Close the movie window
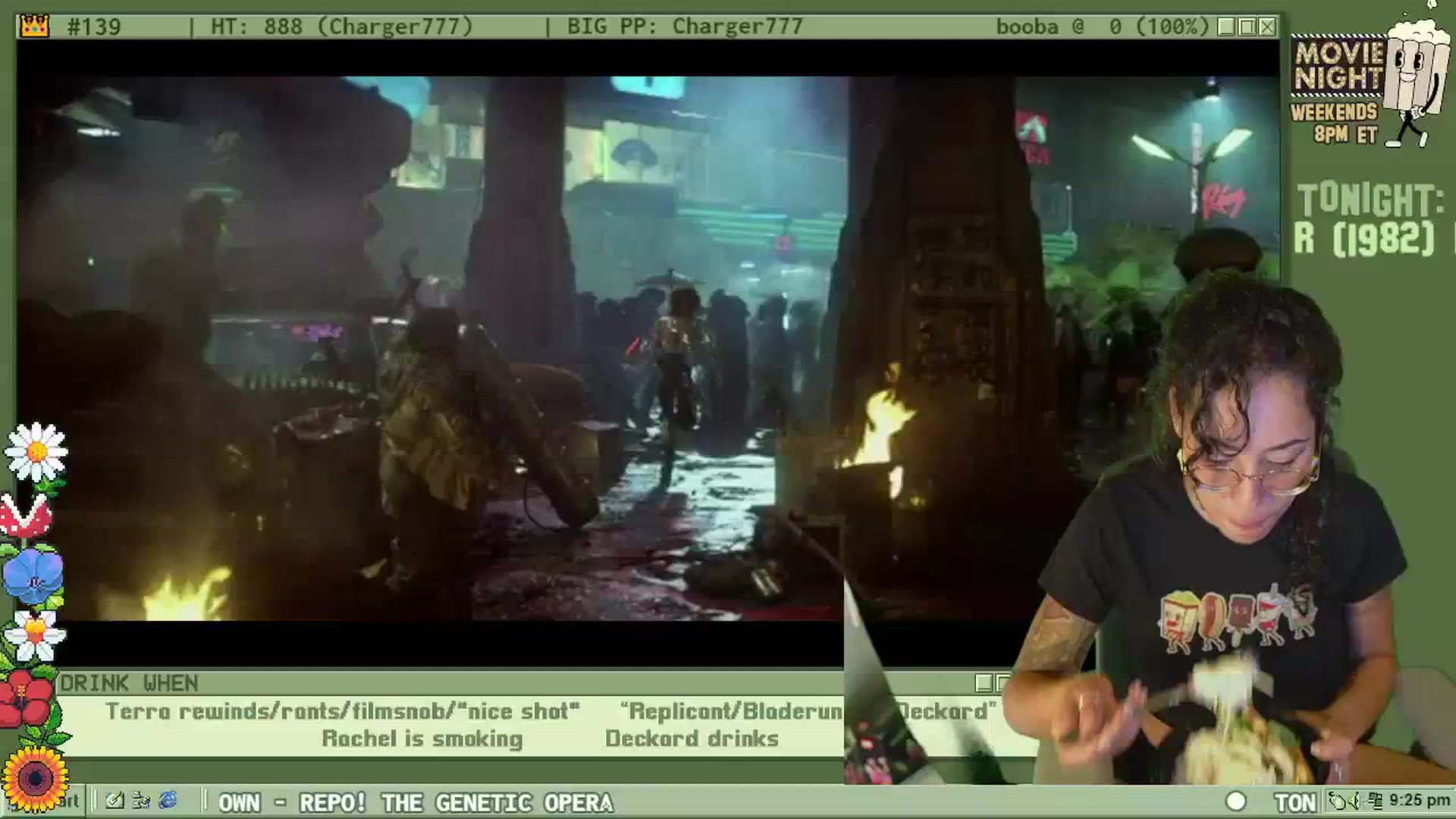Image resolution: width=1456 pixels, height=819 pixels. (1267, 27)
